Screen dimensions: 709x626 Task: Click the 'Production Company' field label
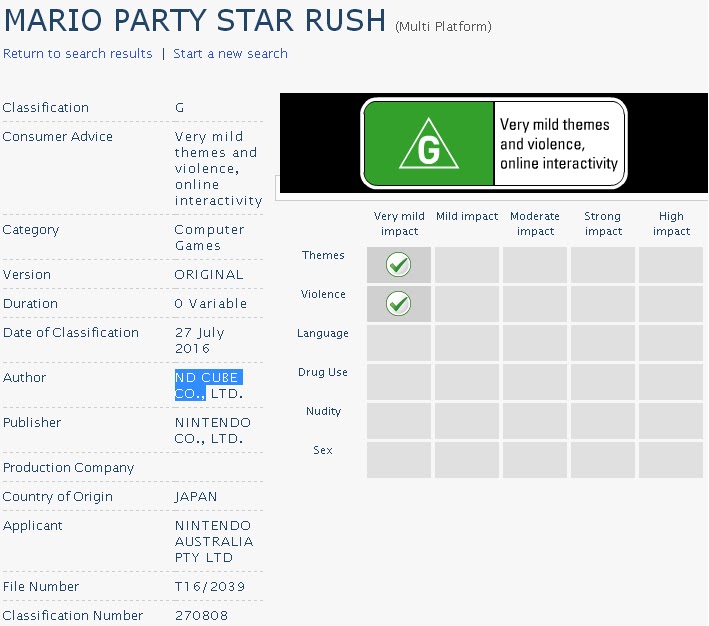point(68,468)
